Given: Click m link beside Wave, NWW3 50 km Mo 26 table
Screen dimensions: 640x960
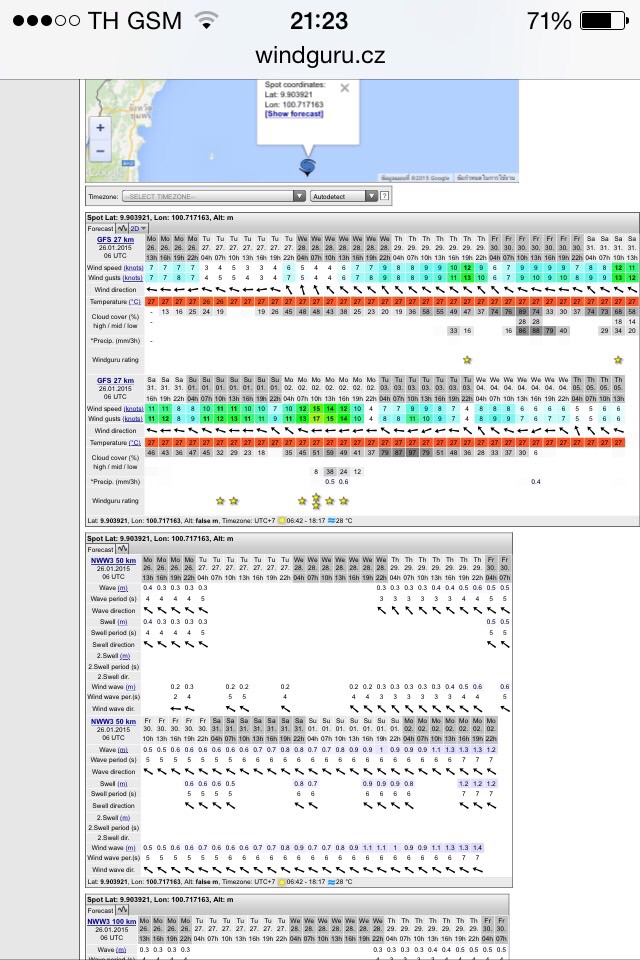Looking at the screenshot, I should pos(122,588).
